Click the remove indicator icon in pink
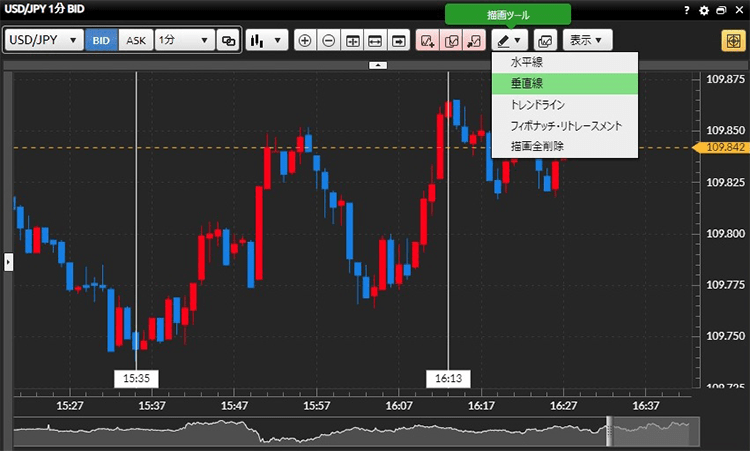Viewport: 750px width, 451px height. click(474, 41)
